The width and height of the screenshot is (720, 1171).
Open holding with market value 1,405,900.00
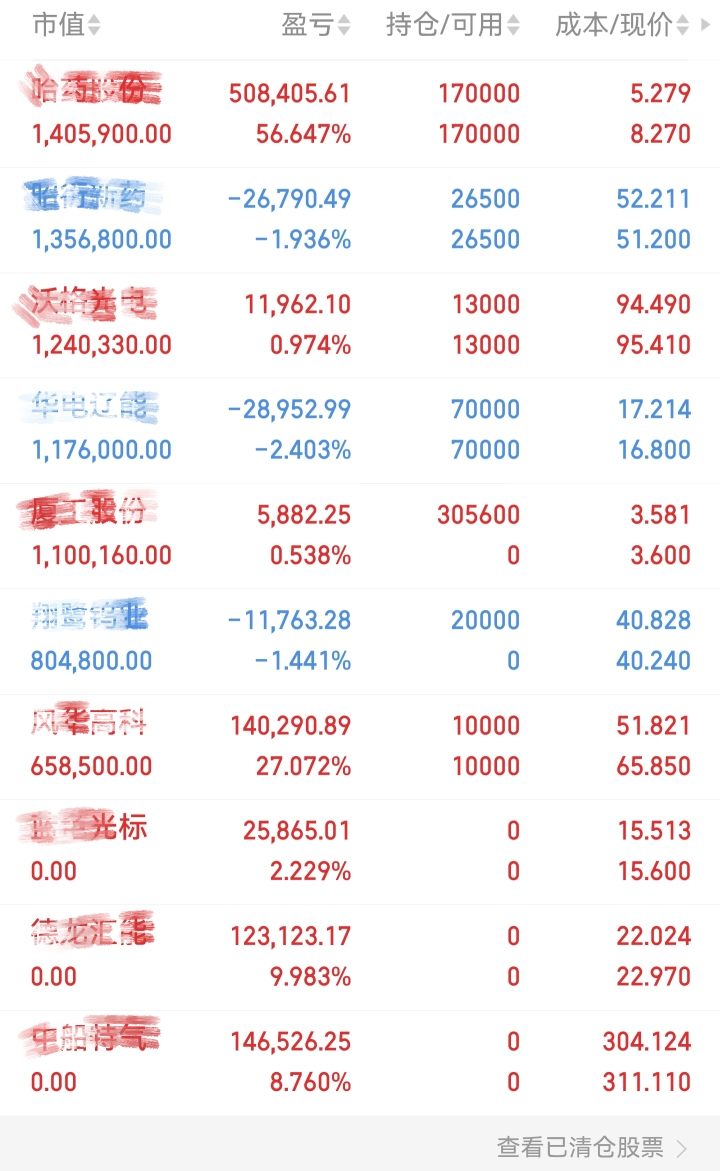point(360,114)
